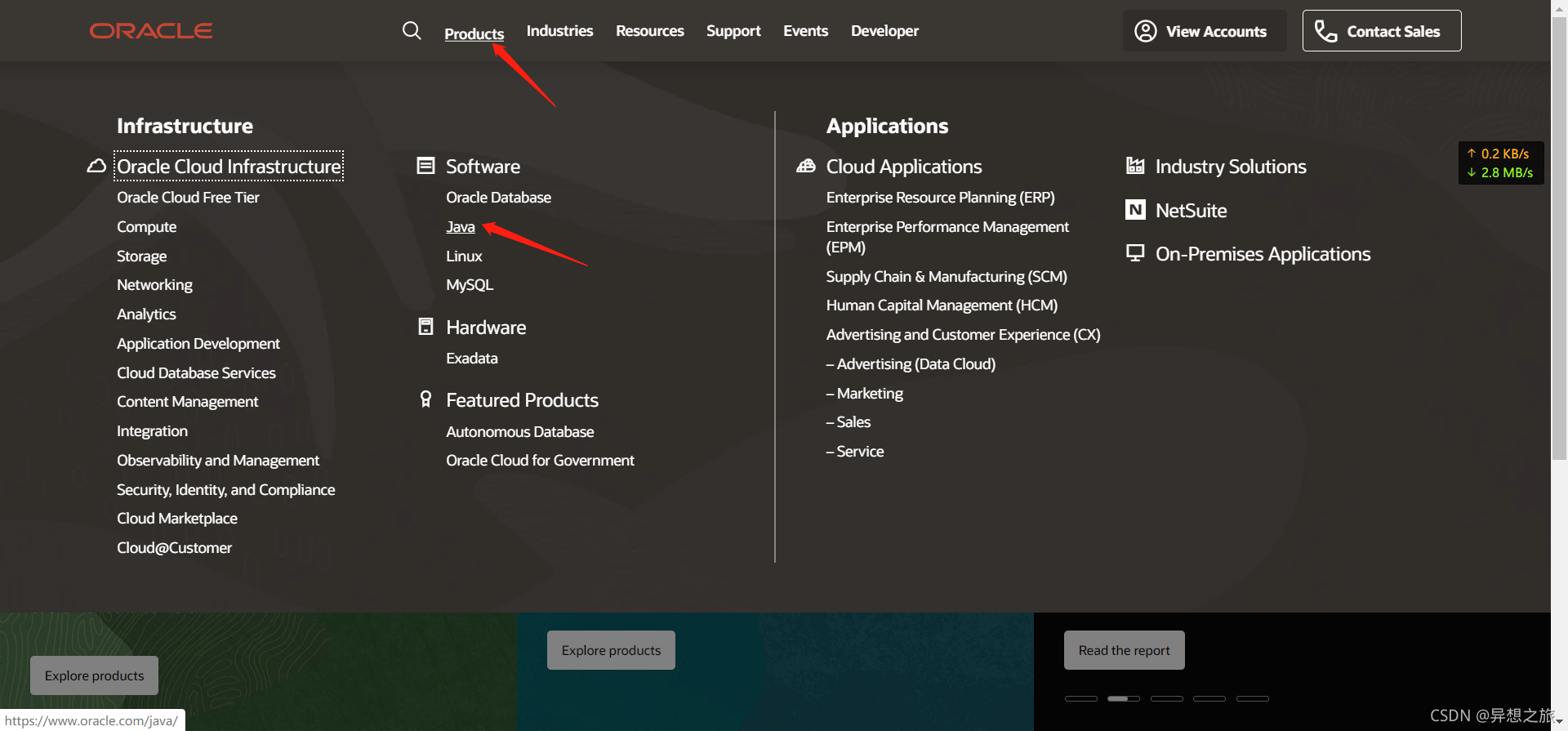Viewport: 1568px width, 731px height.
Task: Select the Java link
Action: 461,227
